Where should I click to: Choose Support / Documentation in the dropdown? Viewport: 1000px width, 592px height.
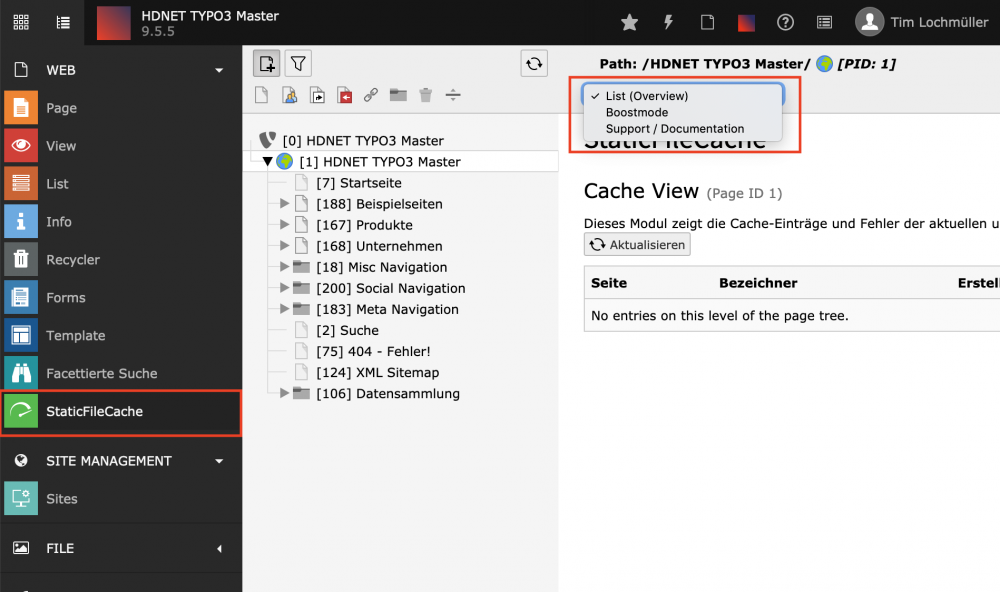click(682, 129)
